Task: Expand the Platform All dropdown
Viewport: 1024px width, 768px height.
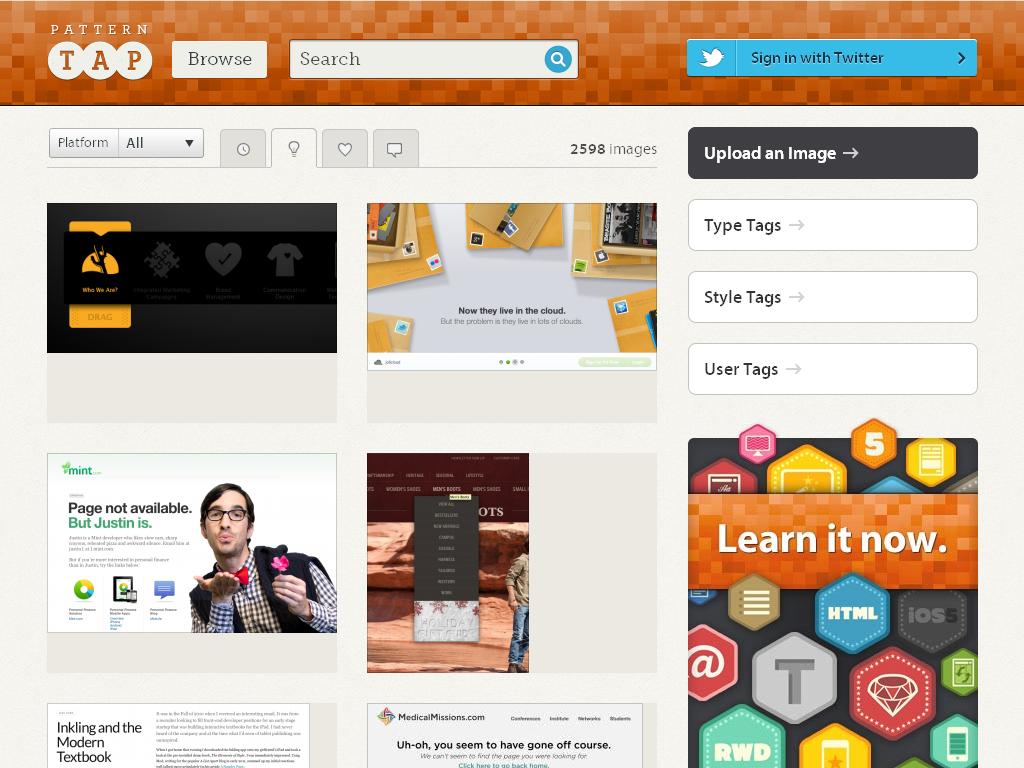Action: coord(127,143)
